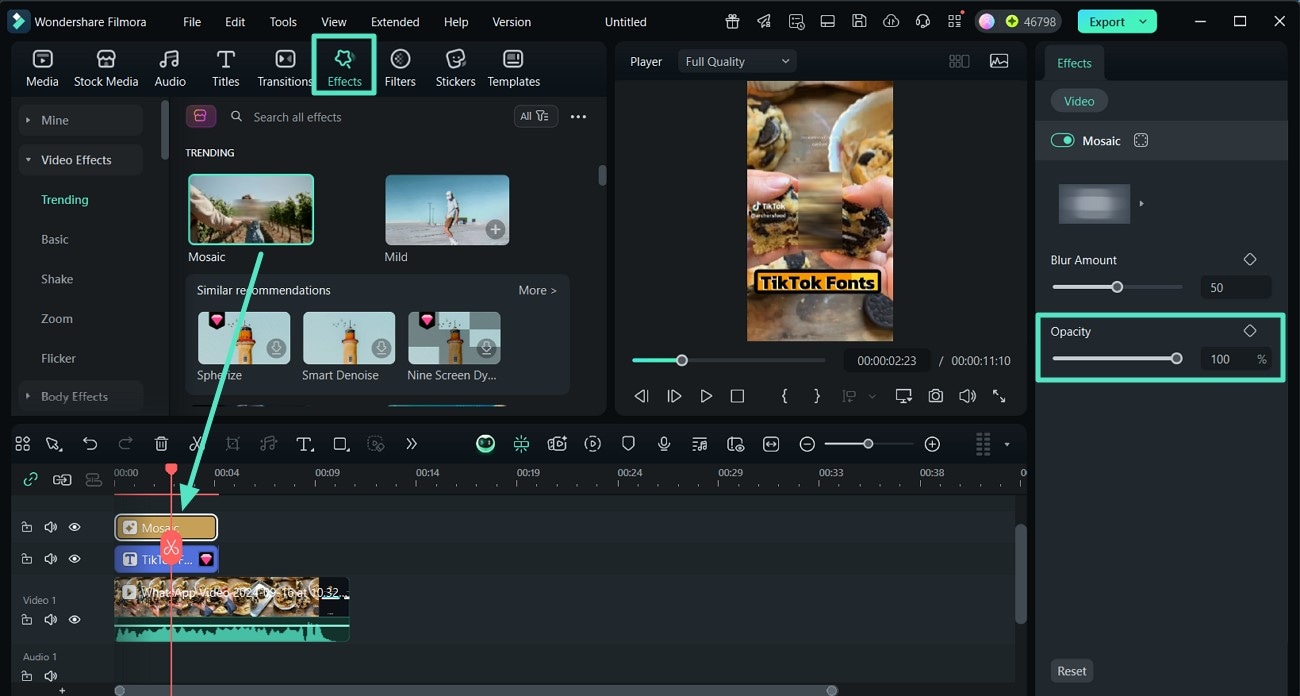This screenshot has width=1300, height=696.
Task: Adjust the Blur Amount slider
Action: 1117,287
